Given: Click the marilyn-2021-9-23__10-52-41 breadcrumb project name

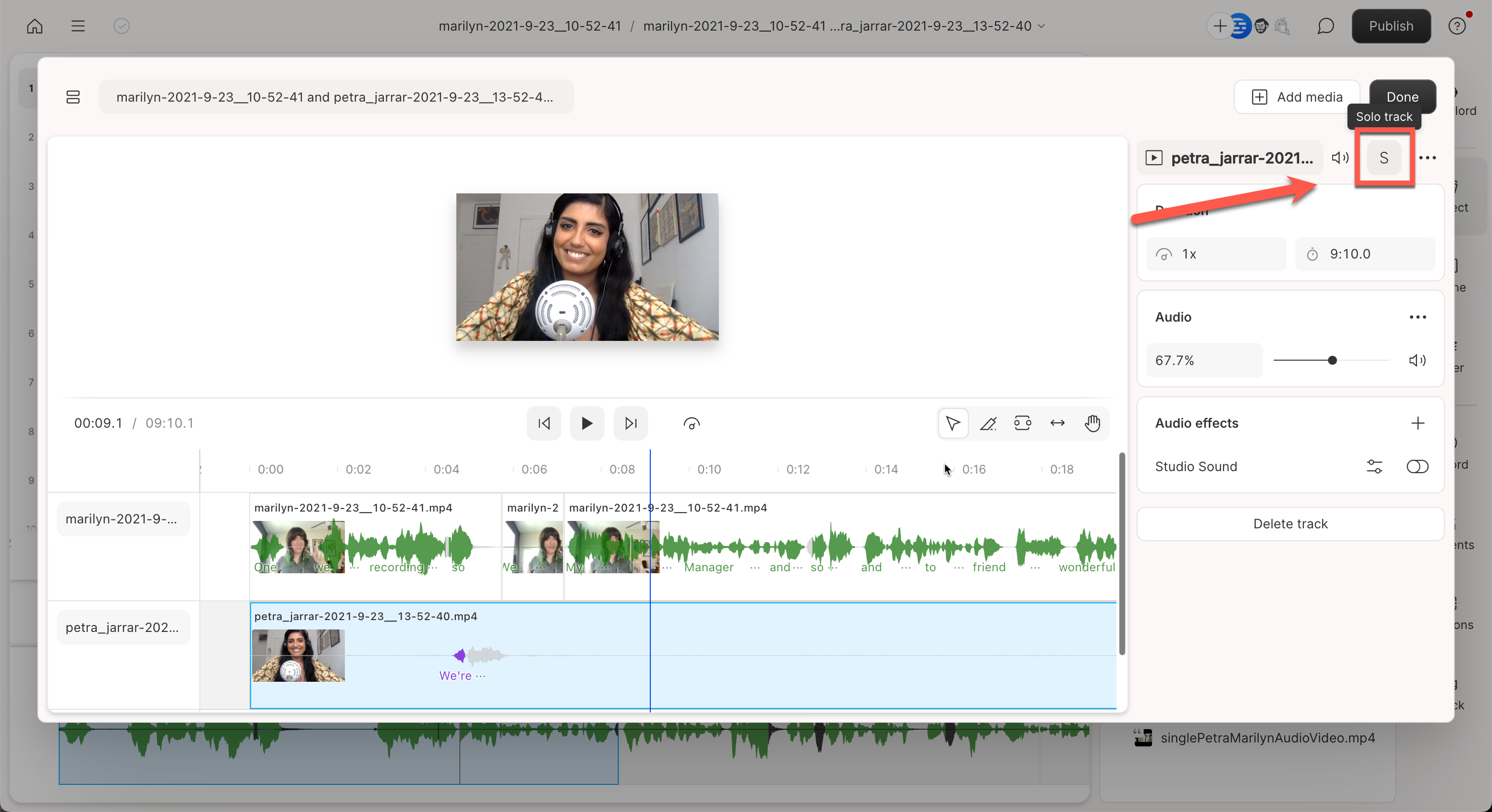Looking at the screenshot, I should tap(529, 26).
